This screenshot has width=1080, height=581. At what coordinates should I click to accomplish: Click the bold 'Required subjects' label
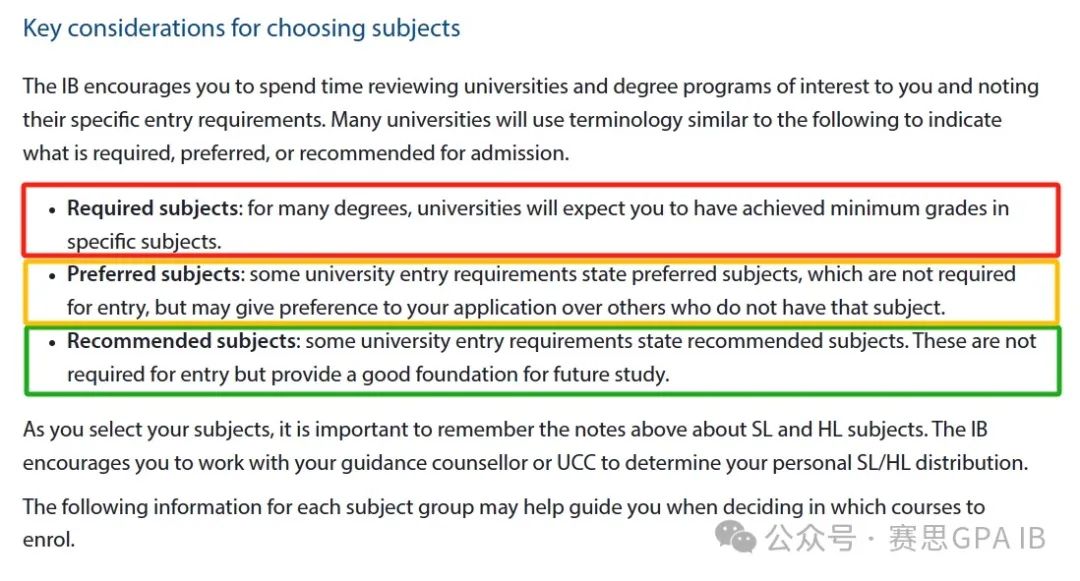click(x=152, y=208)
